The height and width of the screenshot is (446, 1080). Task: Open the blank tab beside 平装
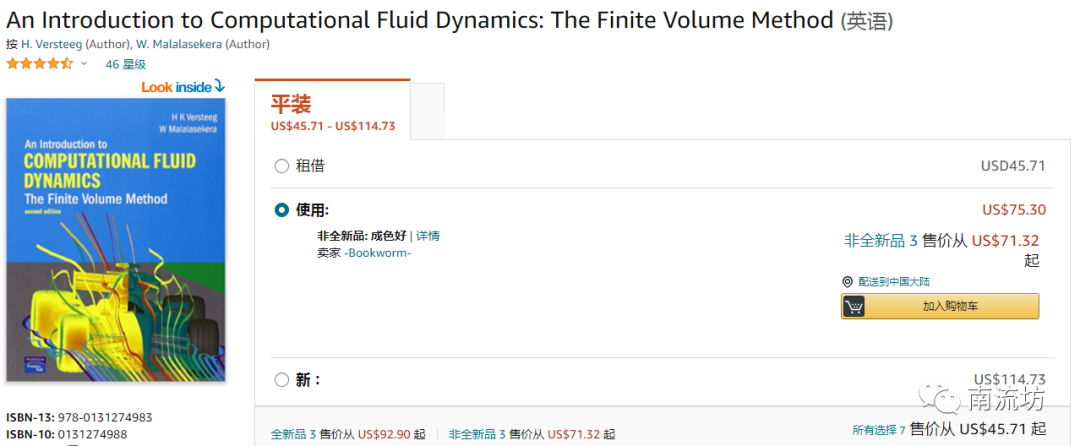point(427,108)
